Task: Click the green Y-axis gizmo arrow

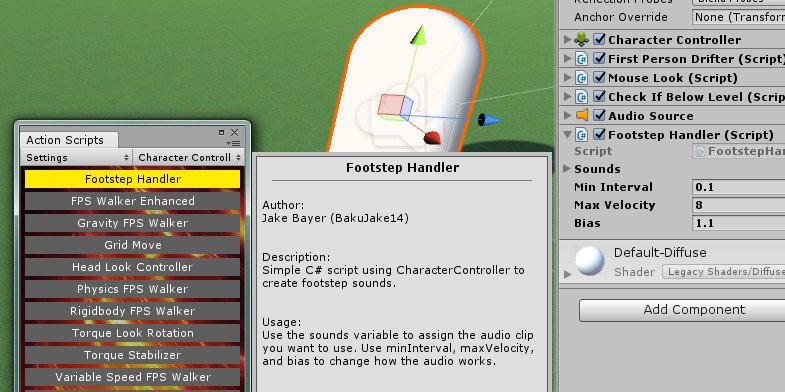Action: point(419,36)
